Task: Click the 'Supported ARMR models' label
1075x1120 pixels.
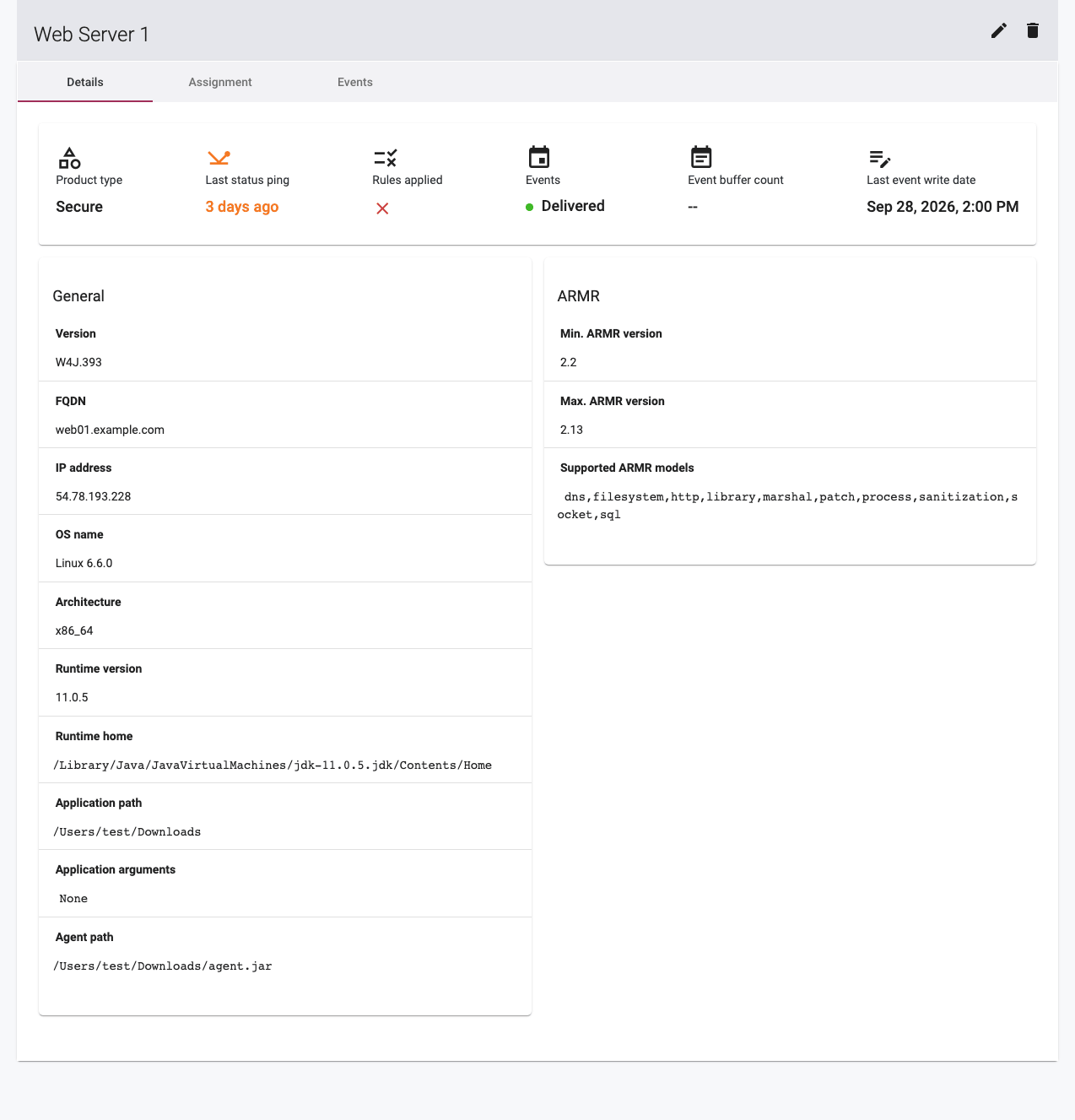Action: point(627,468)
